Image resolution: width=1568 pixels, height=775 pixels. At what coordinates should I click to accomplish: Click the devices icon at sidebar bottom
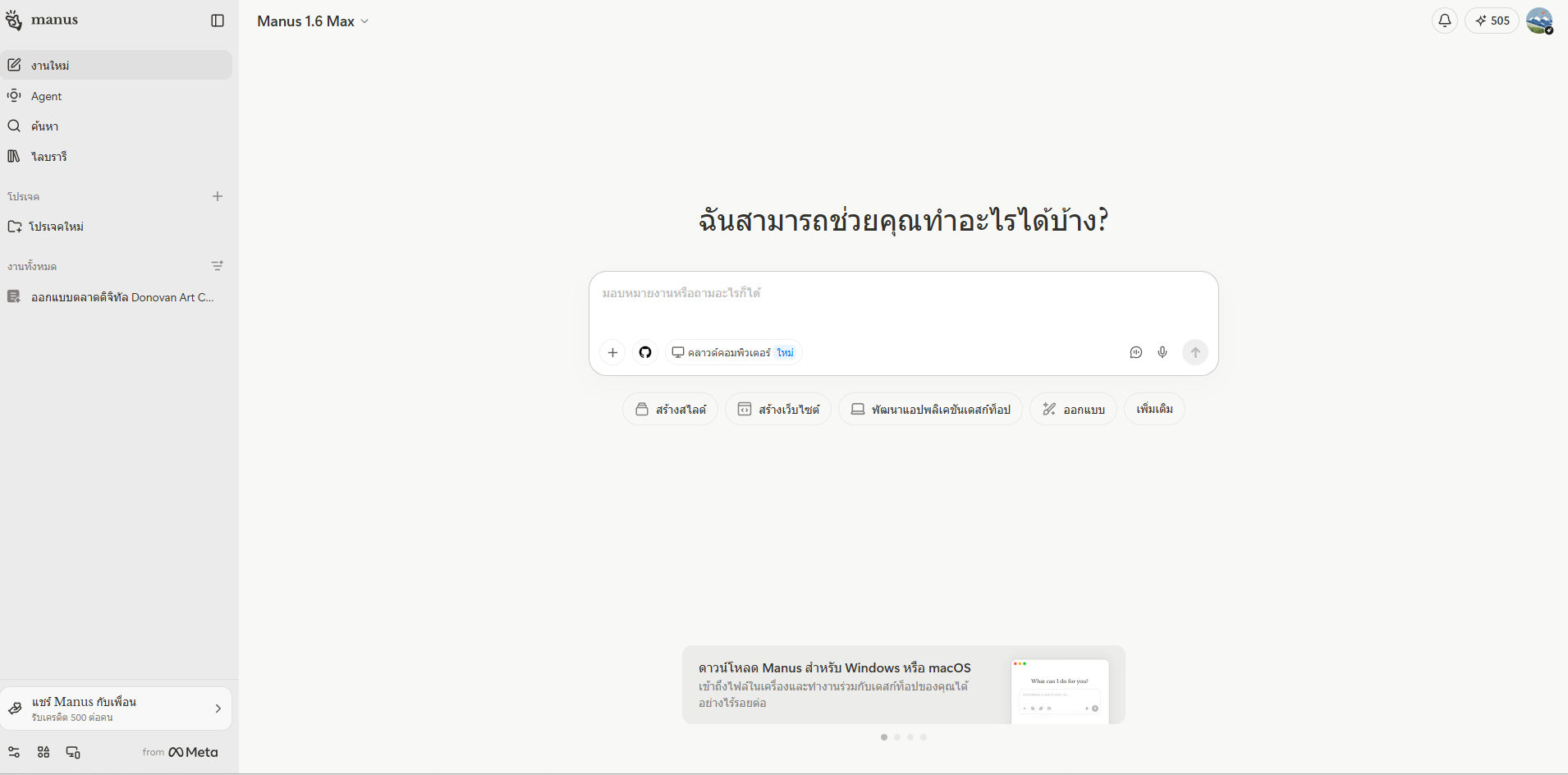coord(73,752)
